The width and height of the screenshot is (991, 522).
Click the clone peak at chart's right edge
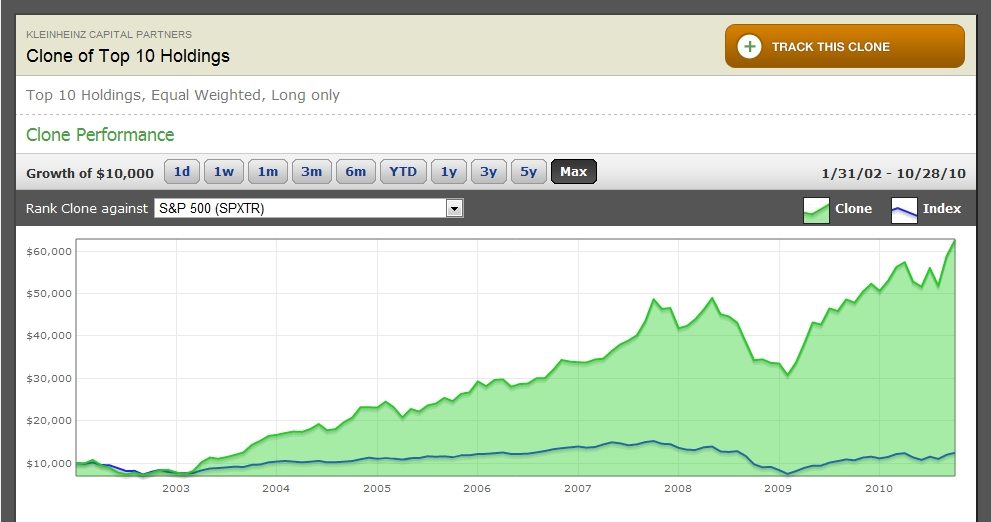click(x=954, y=241)
